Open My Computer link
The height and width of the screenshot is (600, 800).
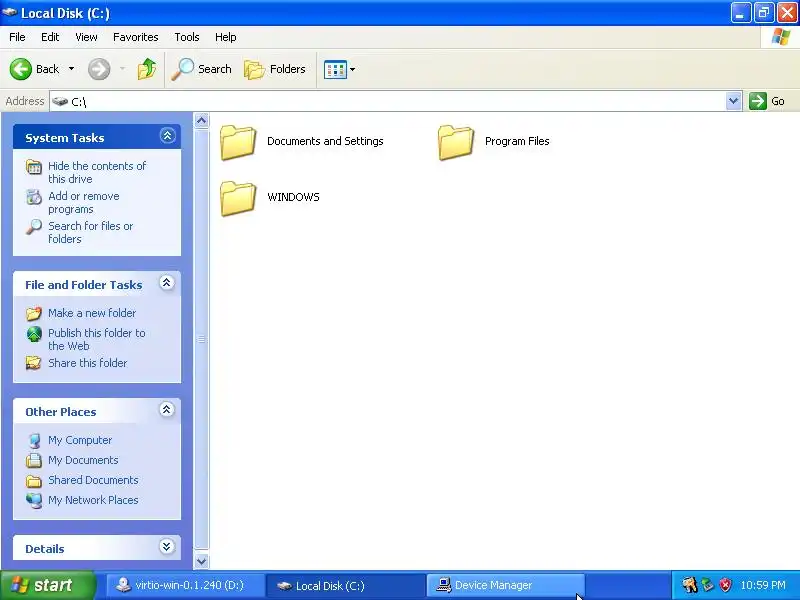click(x=80, y=440)
